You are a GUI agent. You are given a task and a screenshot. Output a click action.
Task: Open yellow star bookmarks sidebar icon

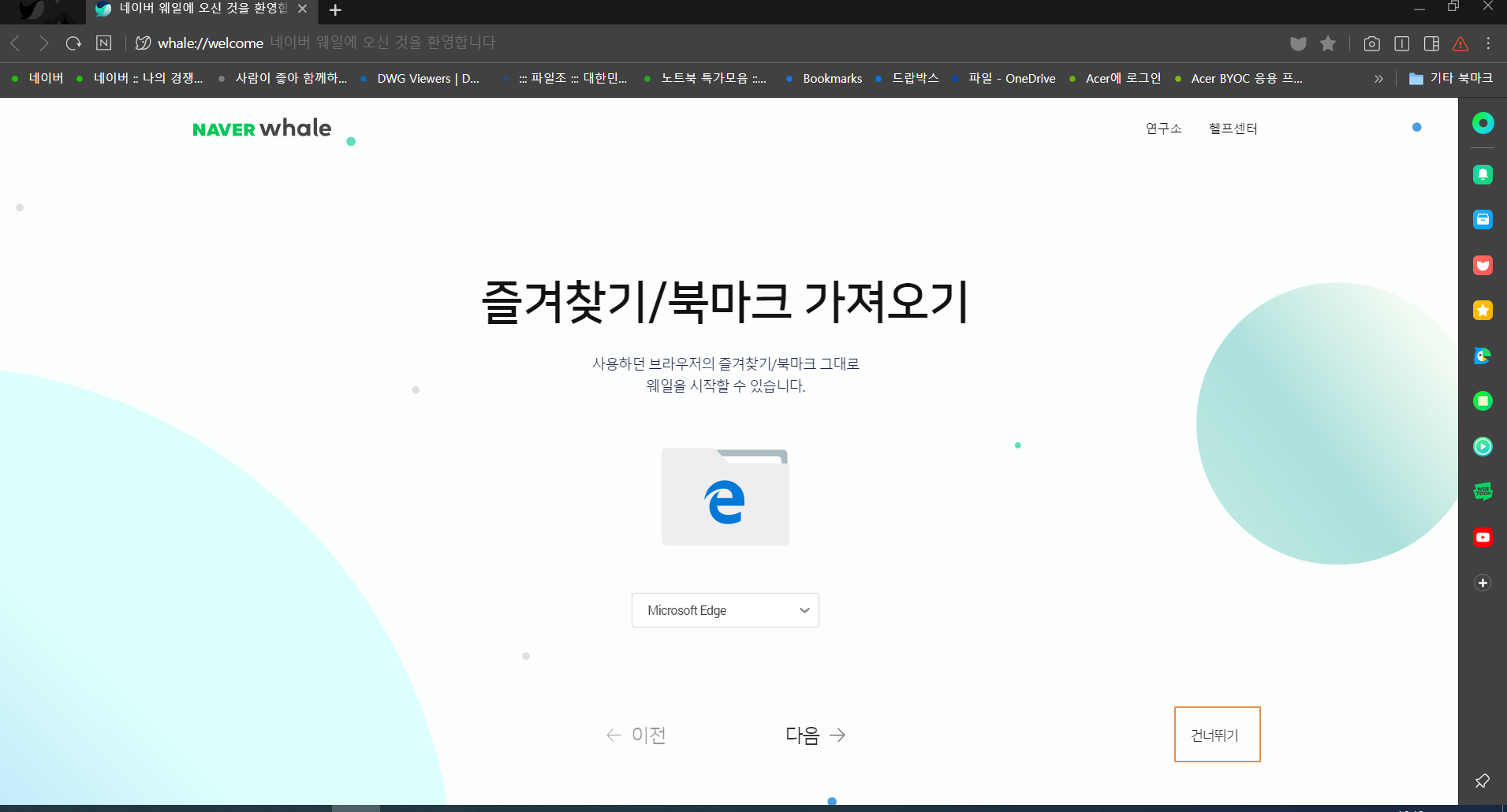coord(1483,311)
